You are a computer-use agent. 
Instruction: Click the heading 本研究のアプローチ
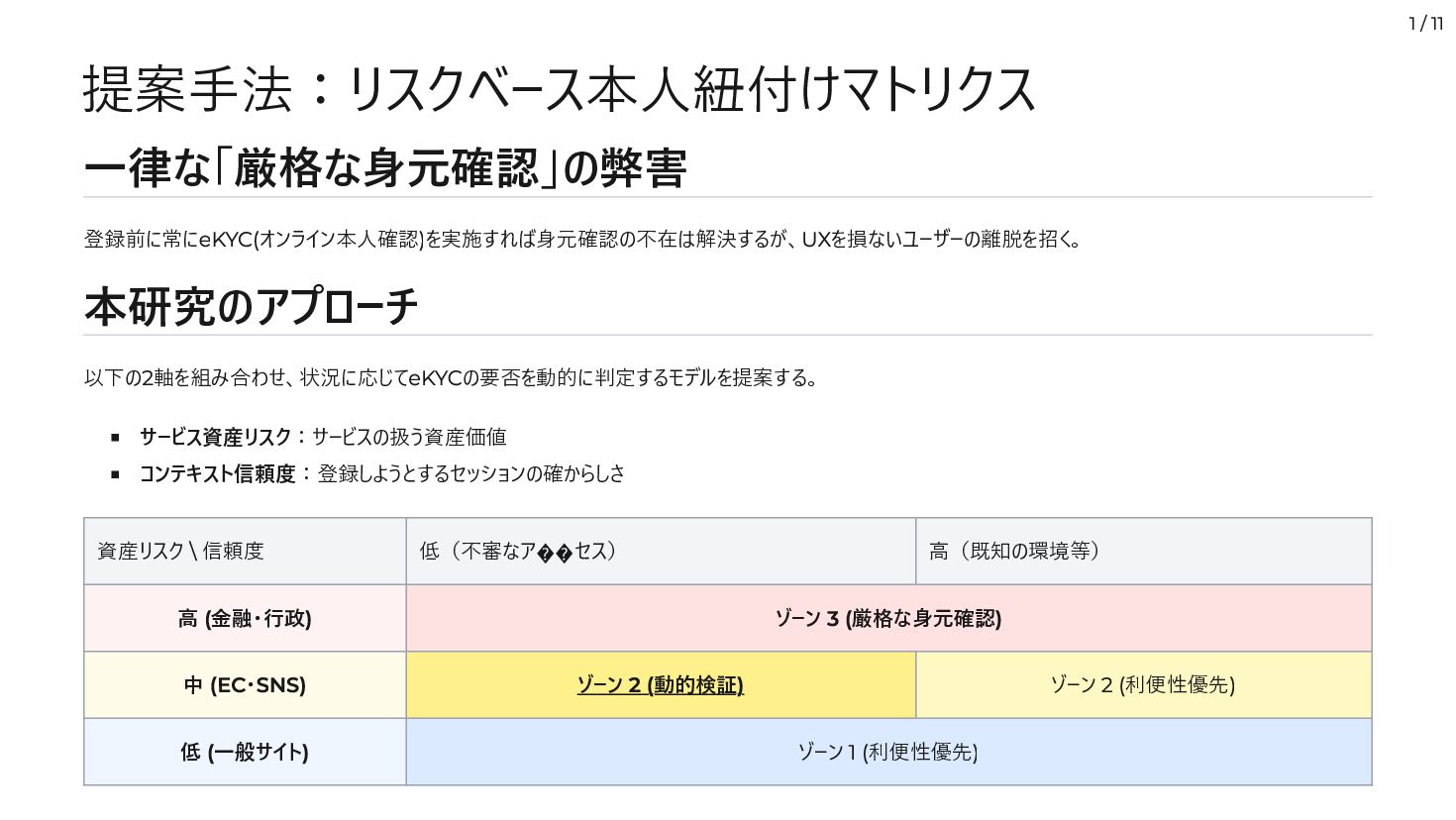[251, 306]
